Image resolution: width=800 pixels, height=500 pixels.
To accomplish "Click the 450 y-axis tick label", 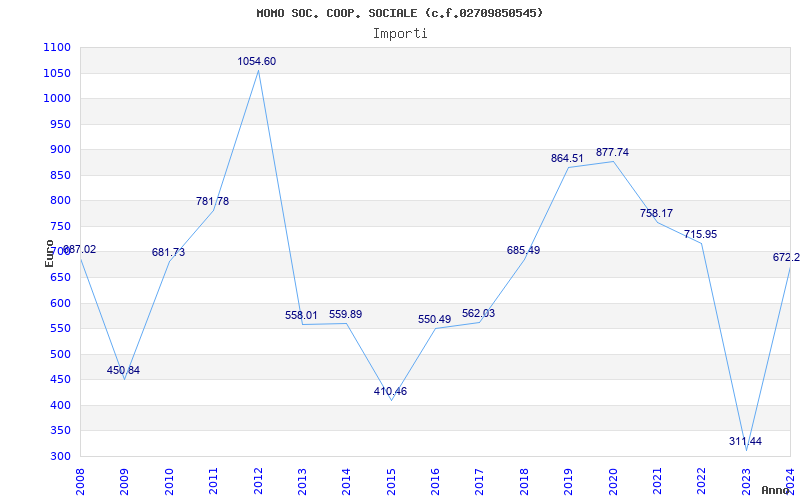I will (x=61, y=380).
